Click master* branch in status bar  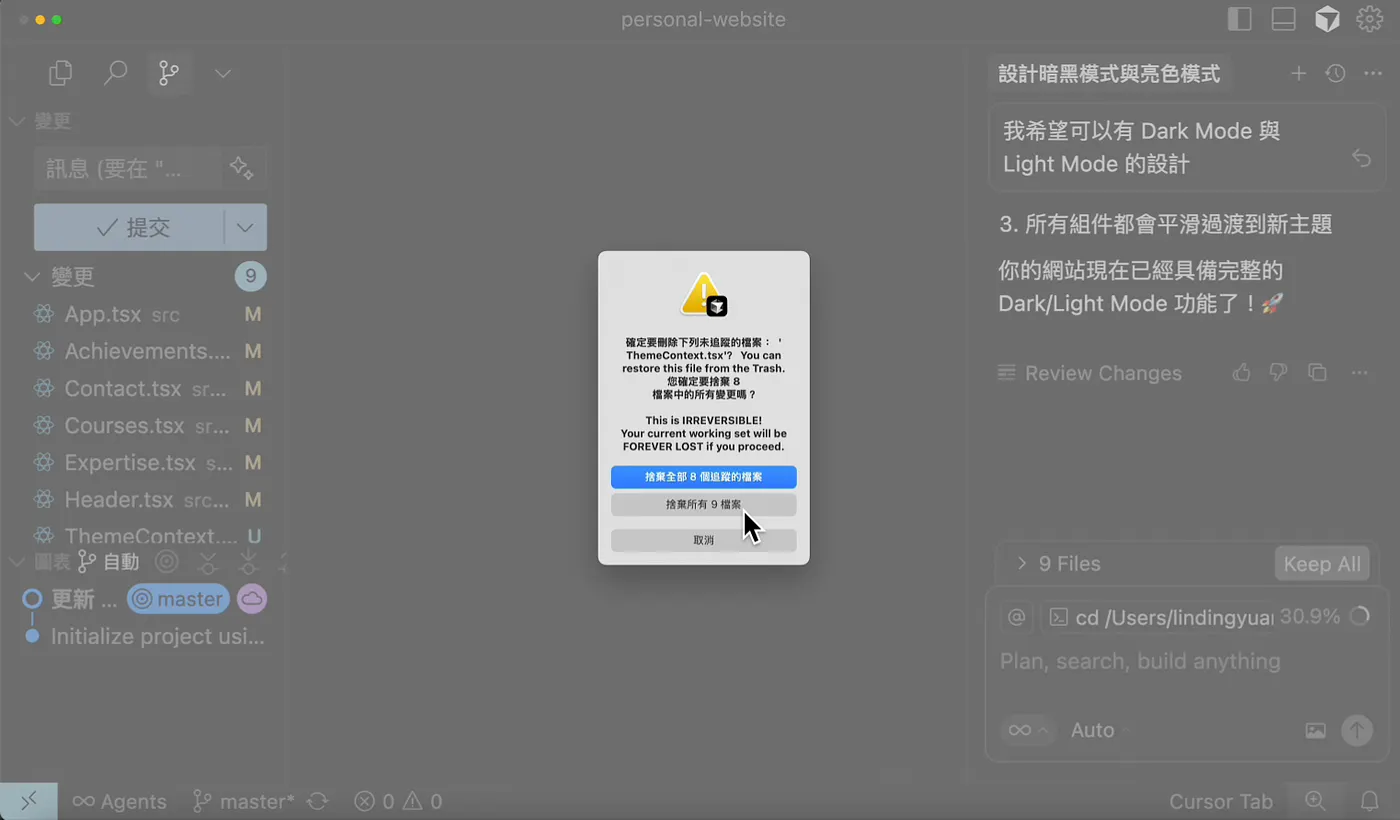click(243, 801)
